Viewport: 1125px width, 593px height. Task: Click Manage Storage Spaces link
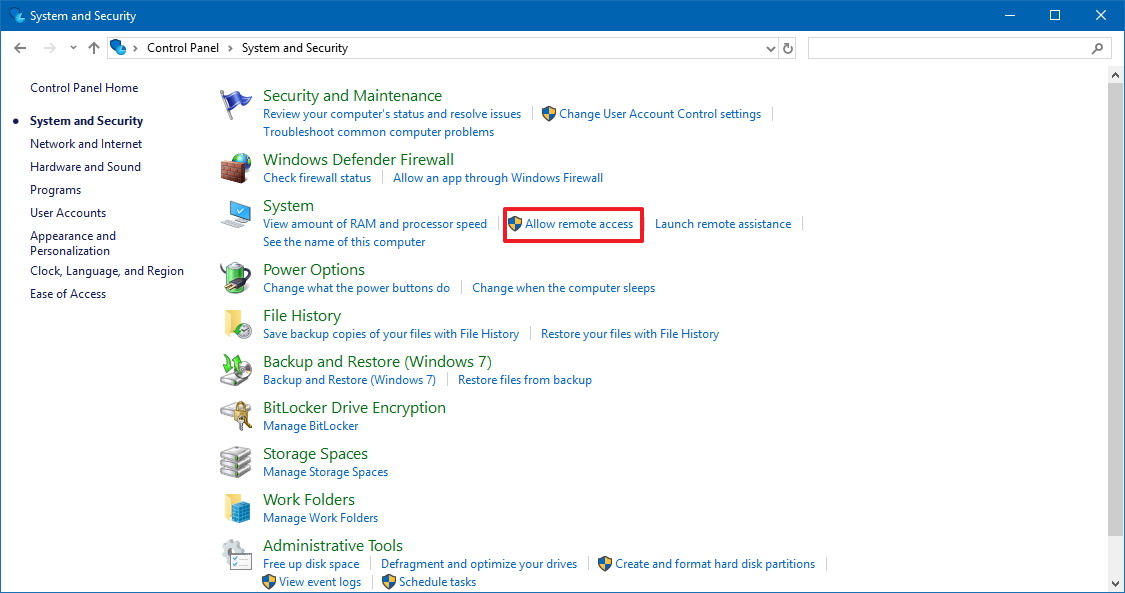point(325,472)
